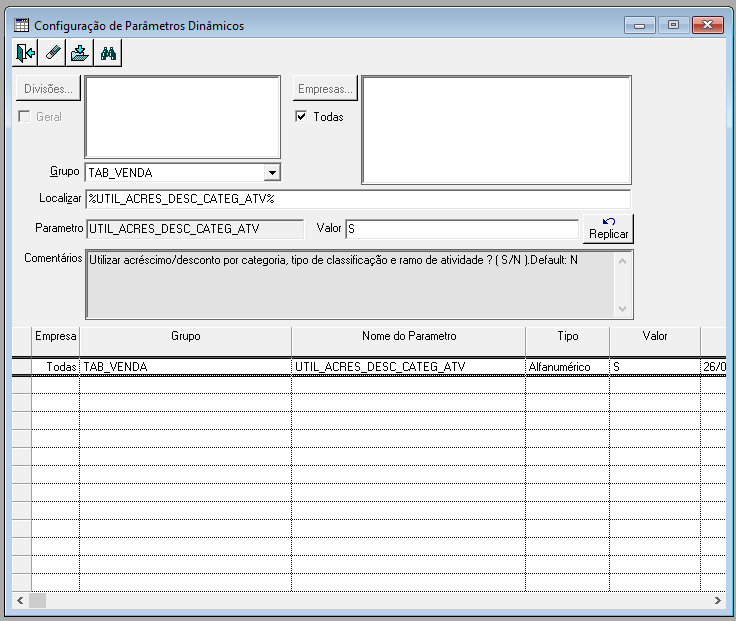Maximize the Configuração de Parâmetros window
The image size is (736, 621).
[x=673, y=25]
